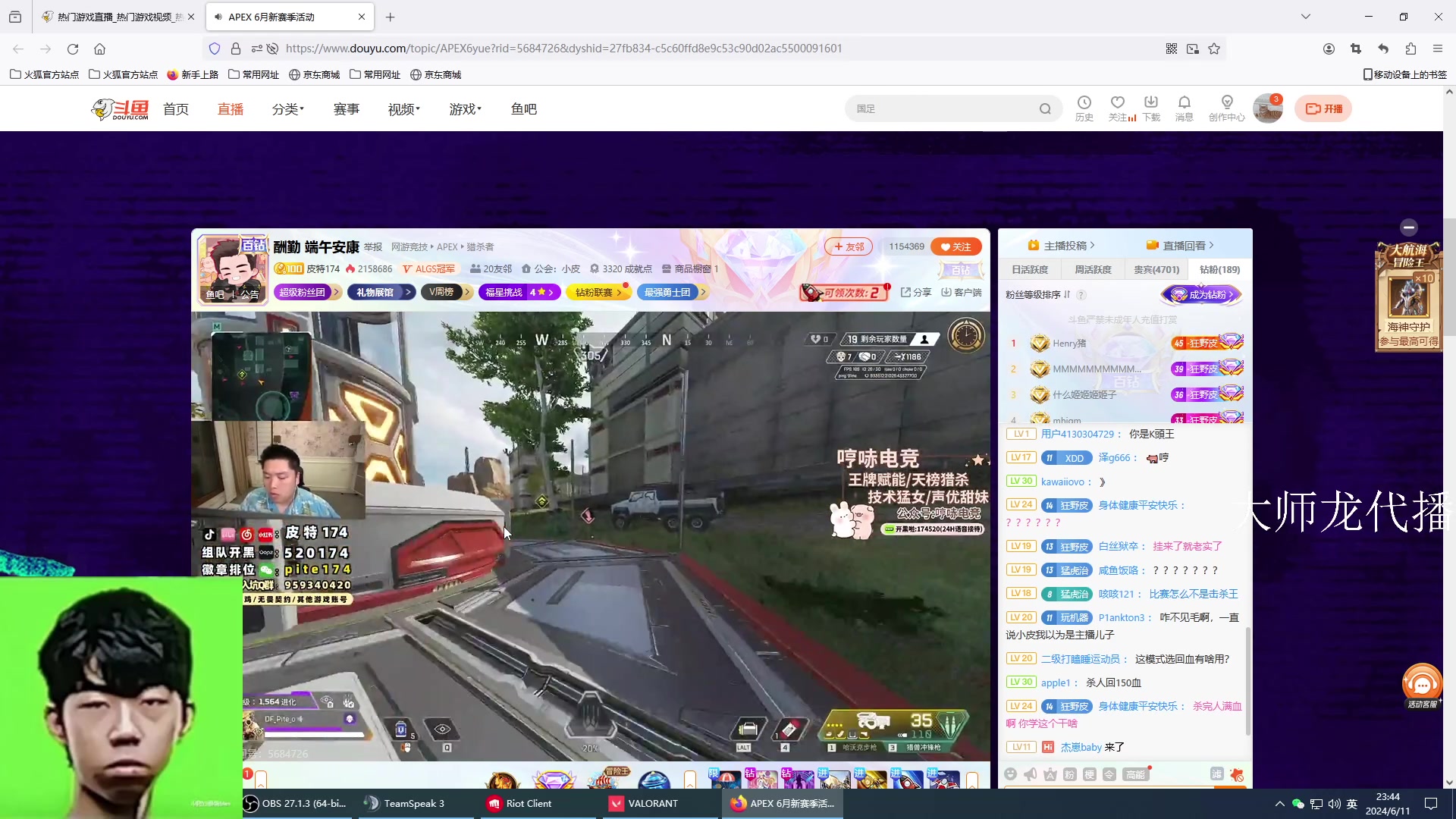Viewport: 1456px width, 819px height.
Task: Click the 开播 start streaming button
Action: [1323, 108]
